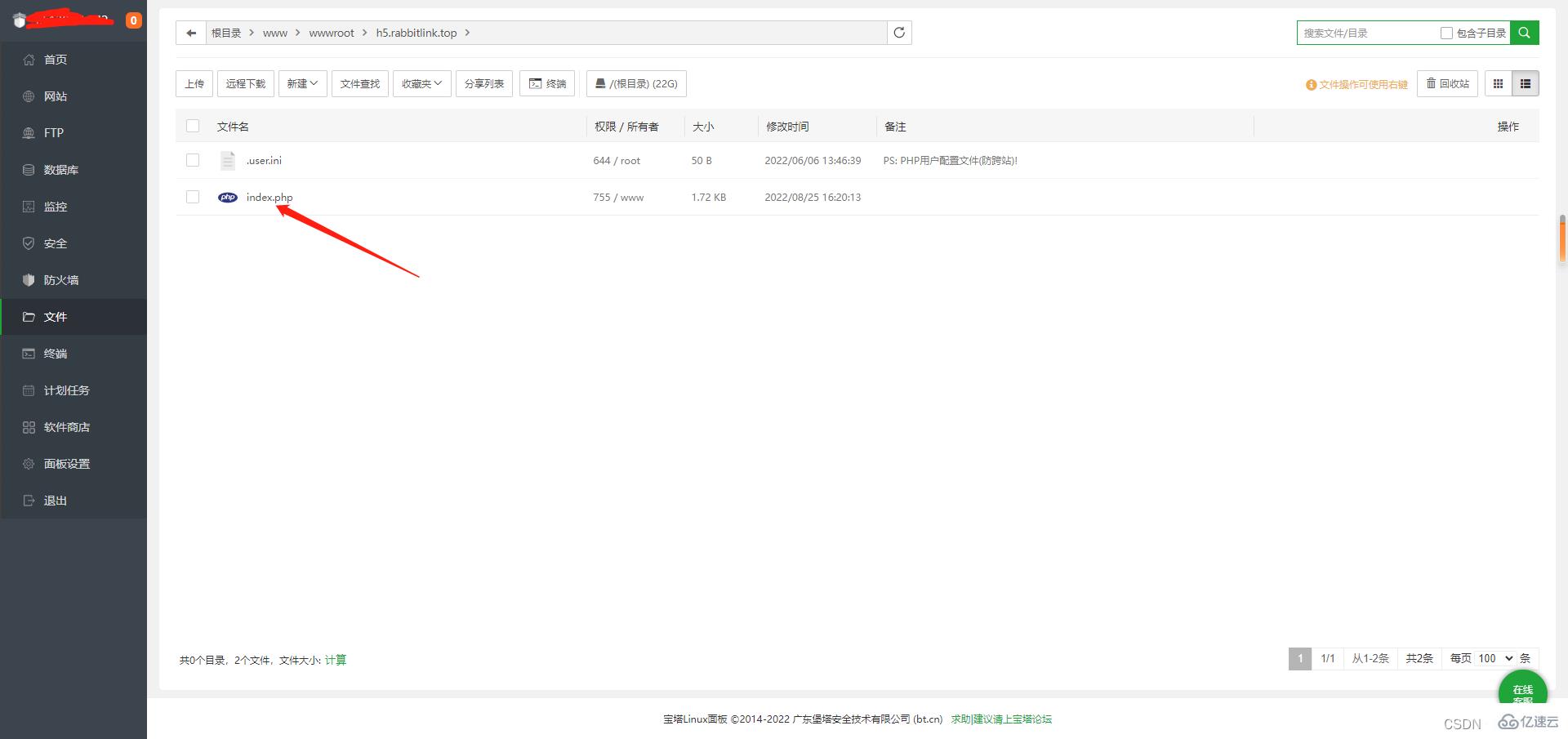Click permission 644 / root of .user.ini
This screenshot has width=1568, height=739.
point(617,160)
